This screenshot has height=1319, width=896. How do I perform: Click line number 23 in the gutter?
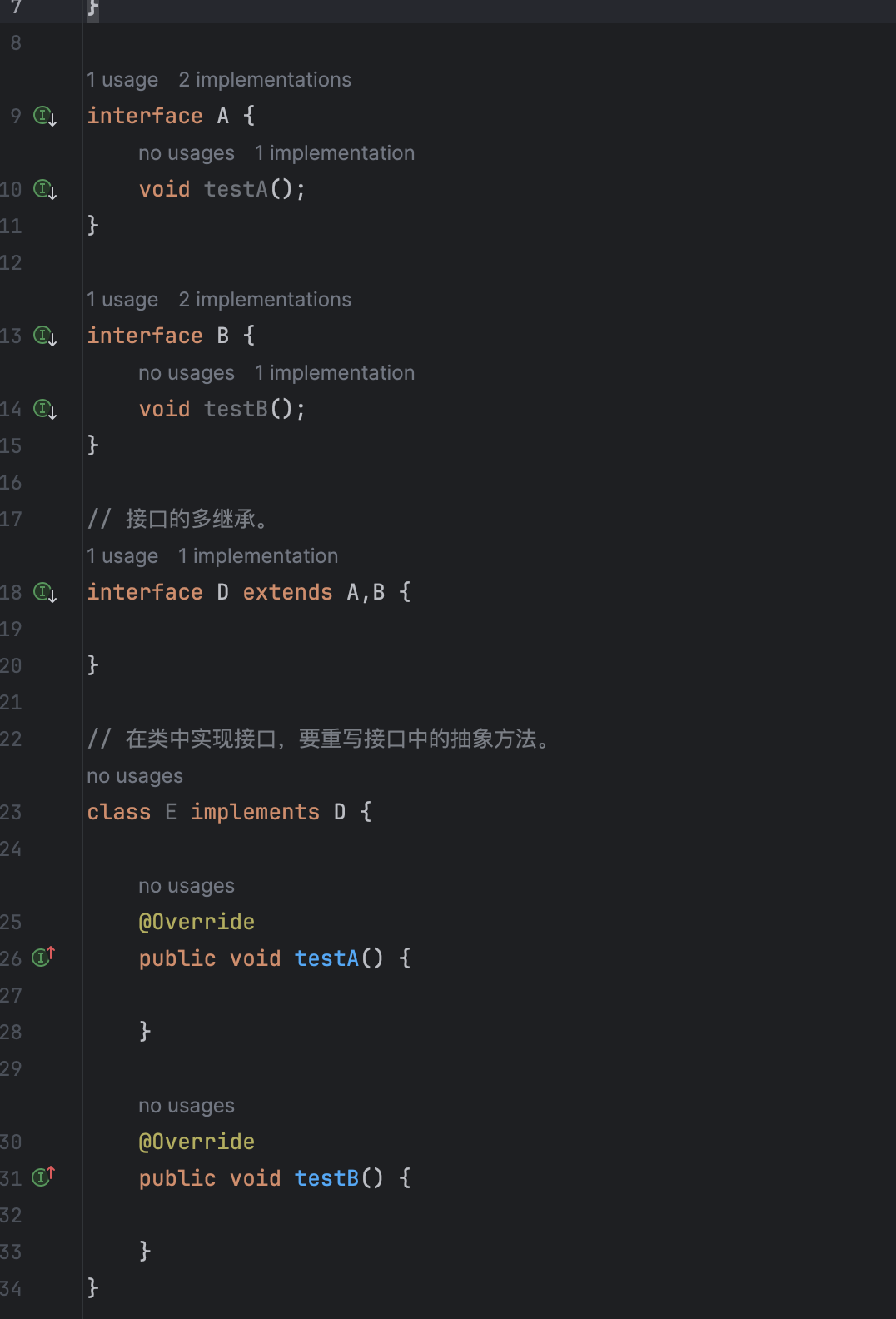click(x=12, y=812)
